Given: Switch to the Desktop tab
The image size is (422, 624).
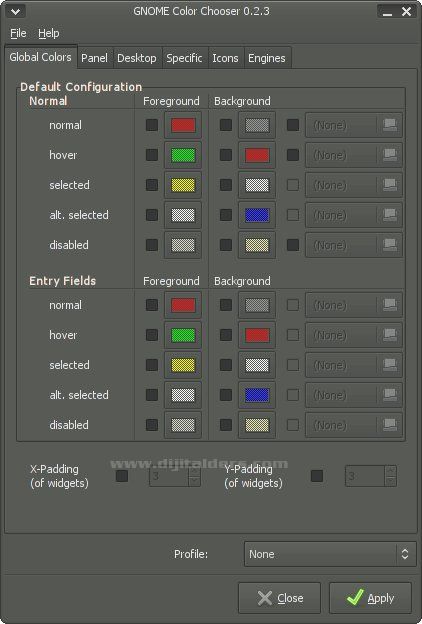Looking at the screenshot, I should coord(137,58).
